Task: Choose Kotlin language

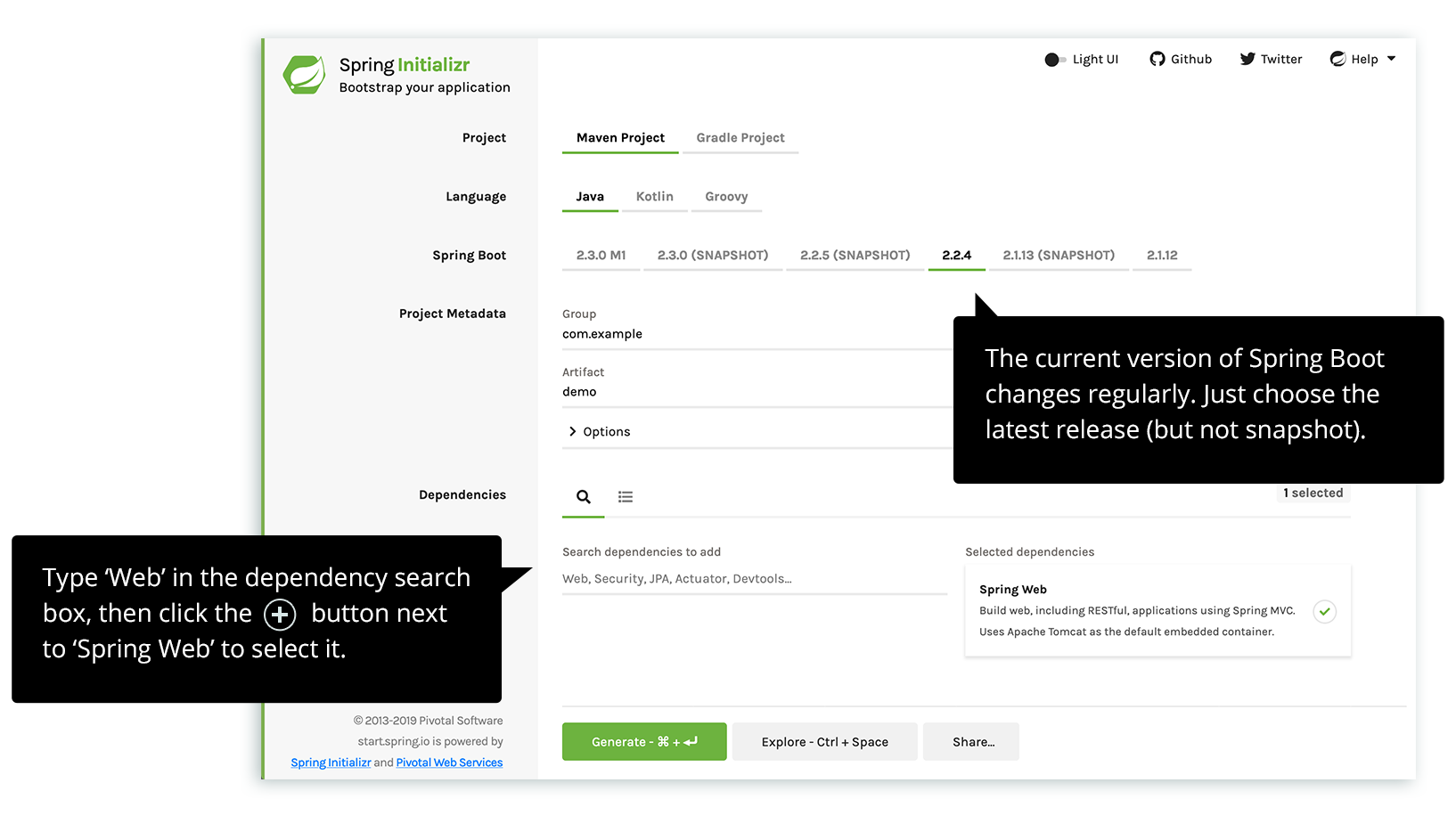Action: tap(655, 197)
